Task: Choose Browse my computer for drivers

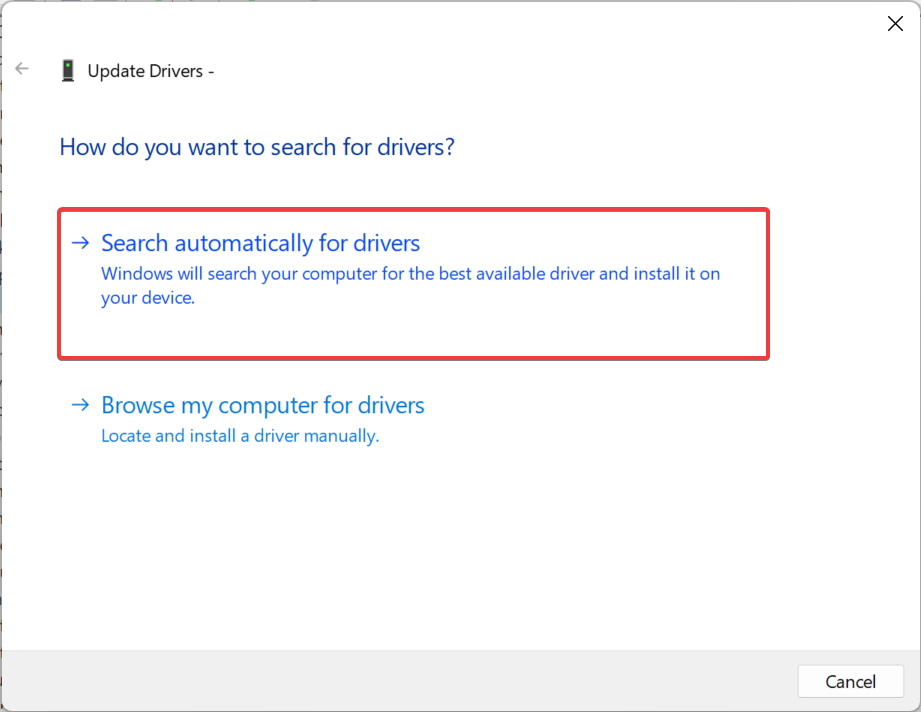Action: pyautogui.click(x=263, y=405)
